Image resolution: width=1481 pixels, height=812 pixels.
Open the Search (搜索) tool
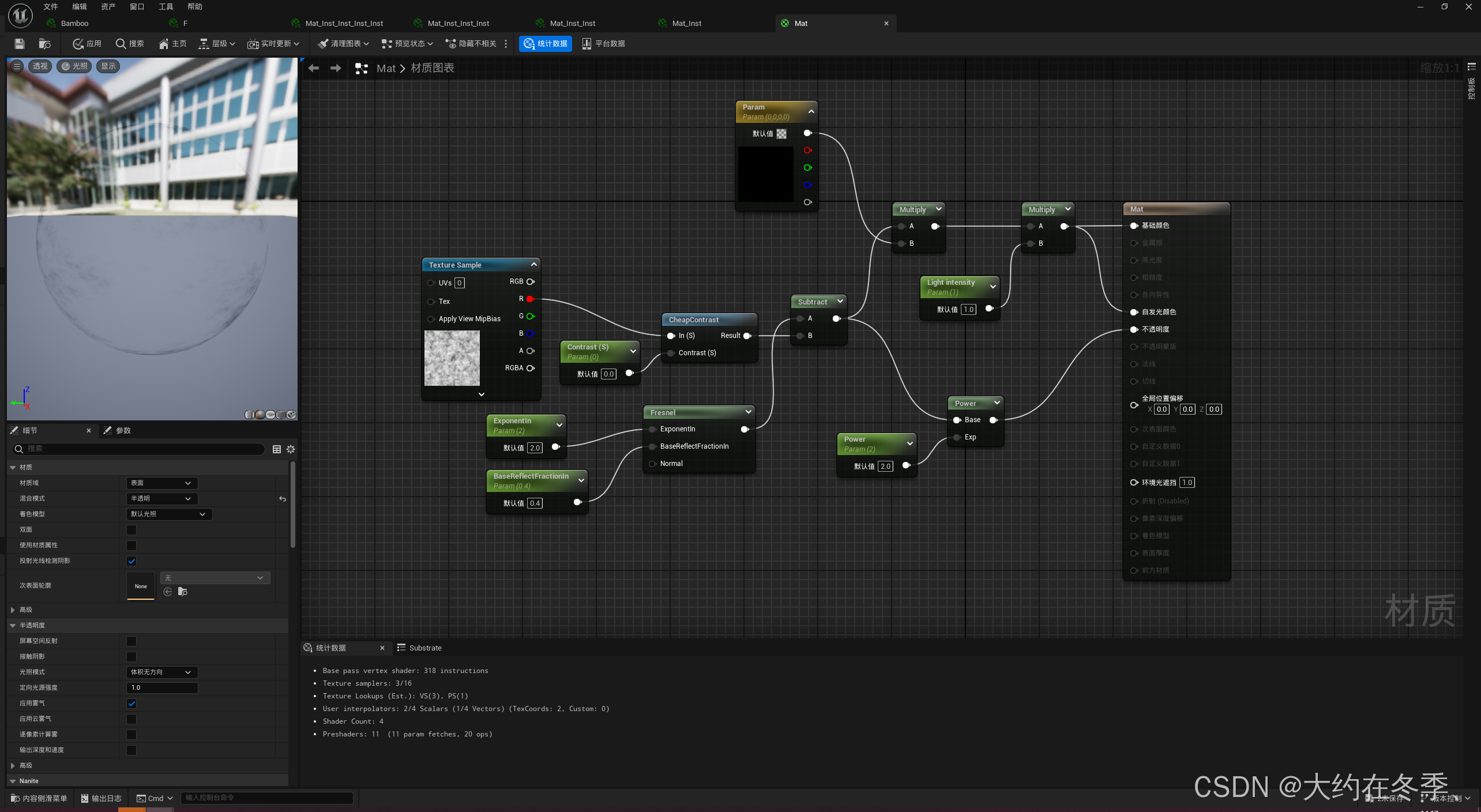[130, 44]
